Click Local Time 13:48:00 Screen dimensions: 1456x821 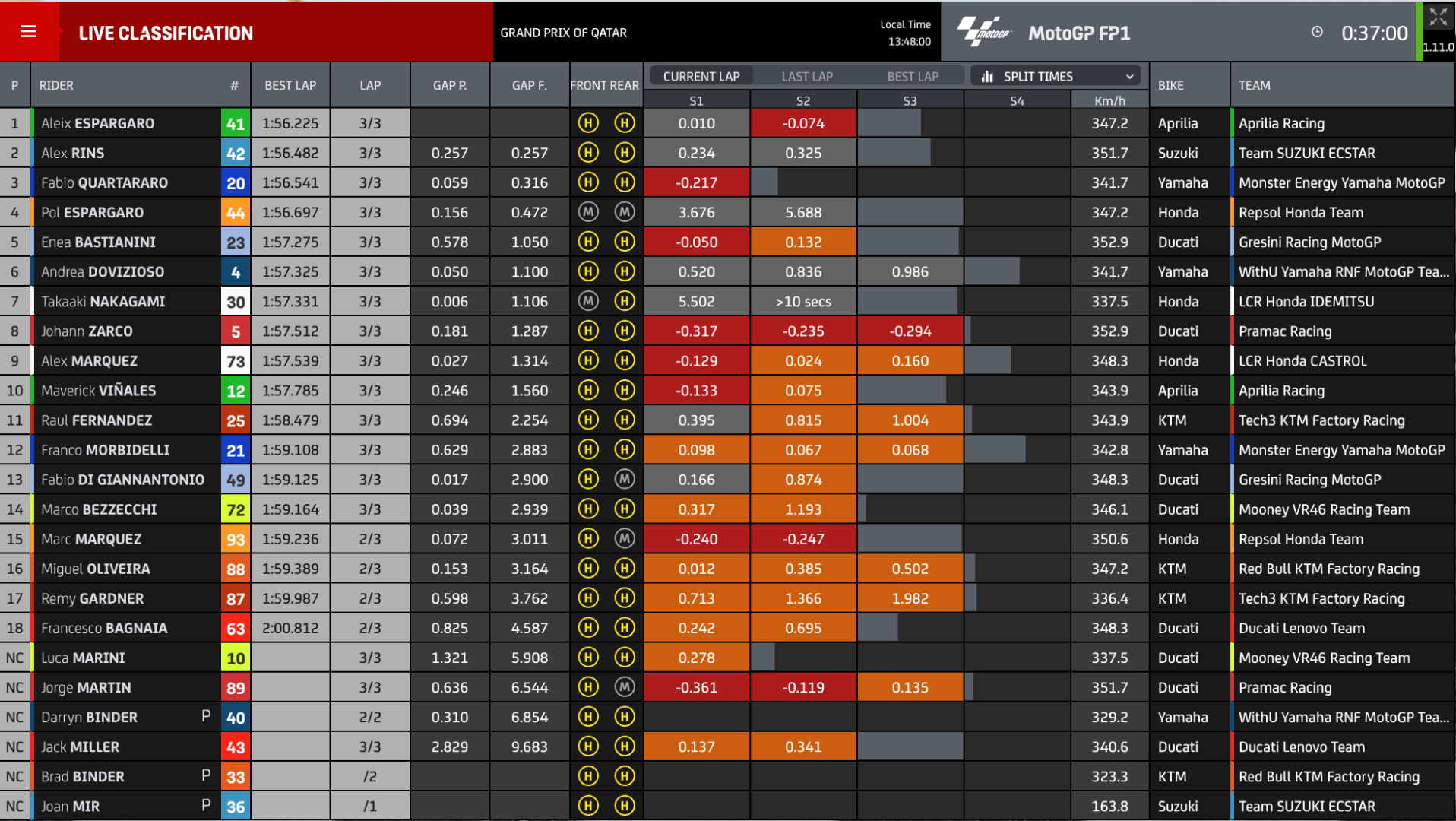(x=905, y=33)
